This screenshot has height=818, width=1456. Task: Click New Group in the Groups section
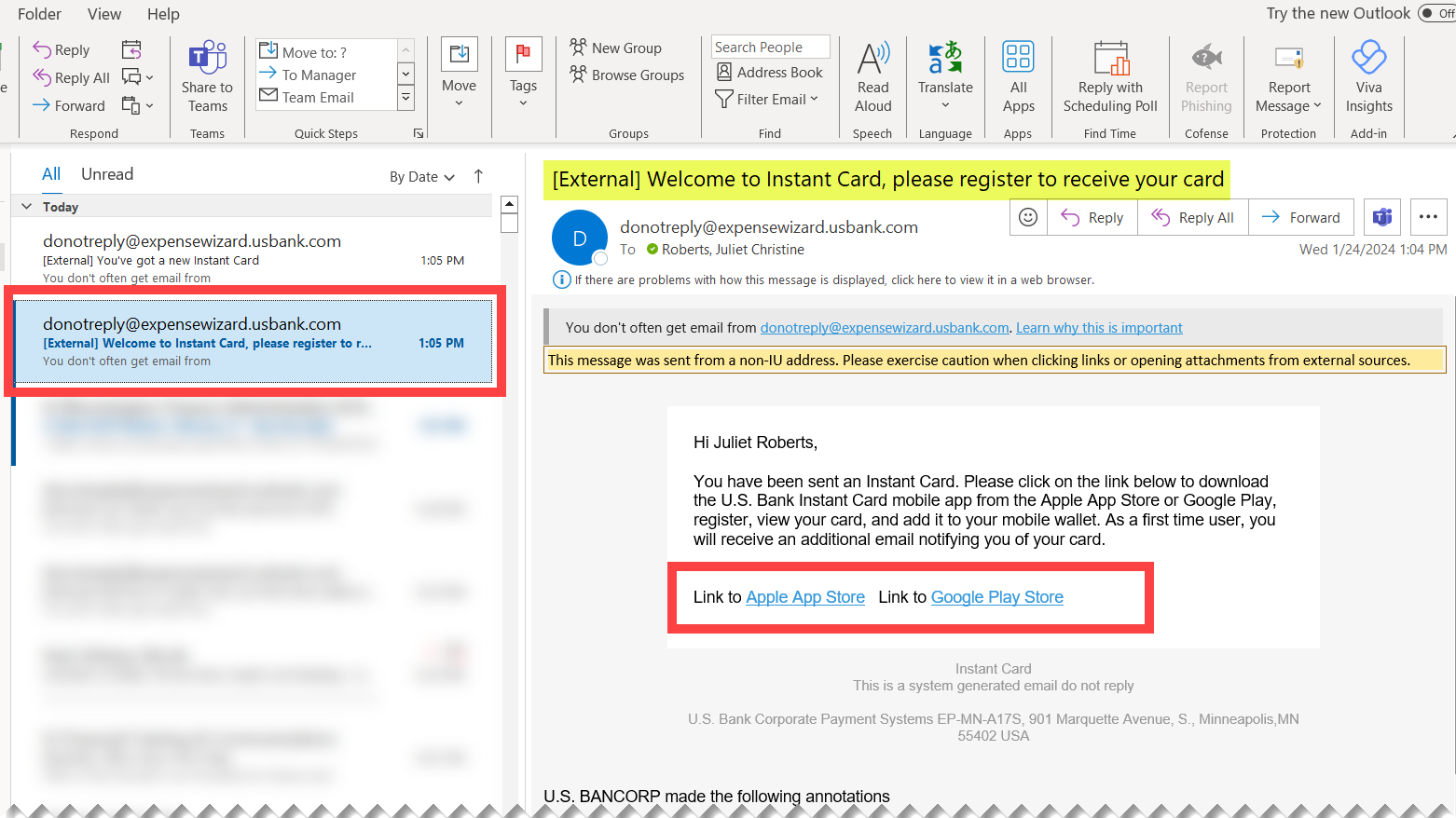click(x=616, y=48)
